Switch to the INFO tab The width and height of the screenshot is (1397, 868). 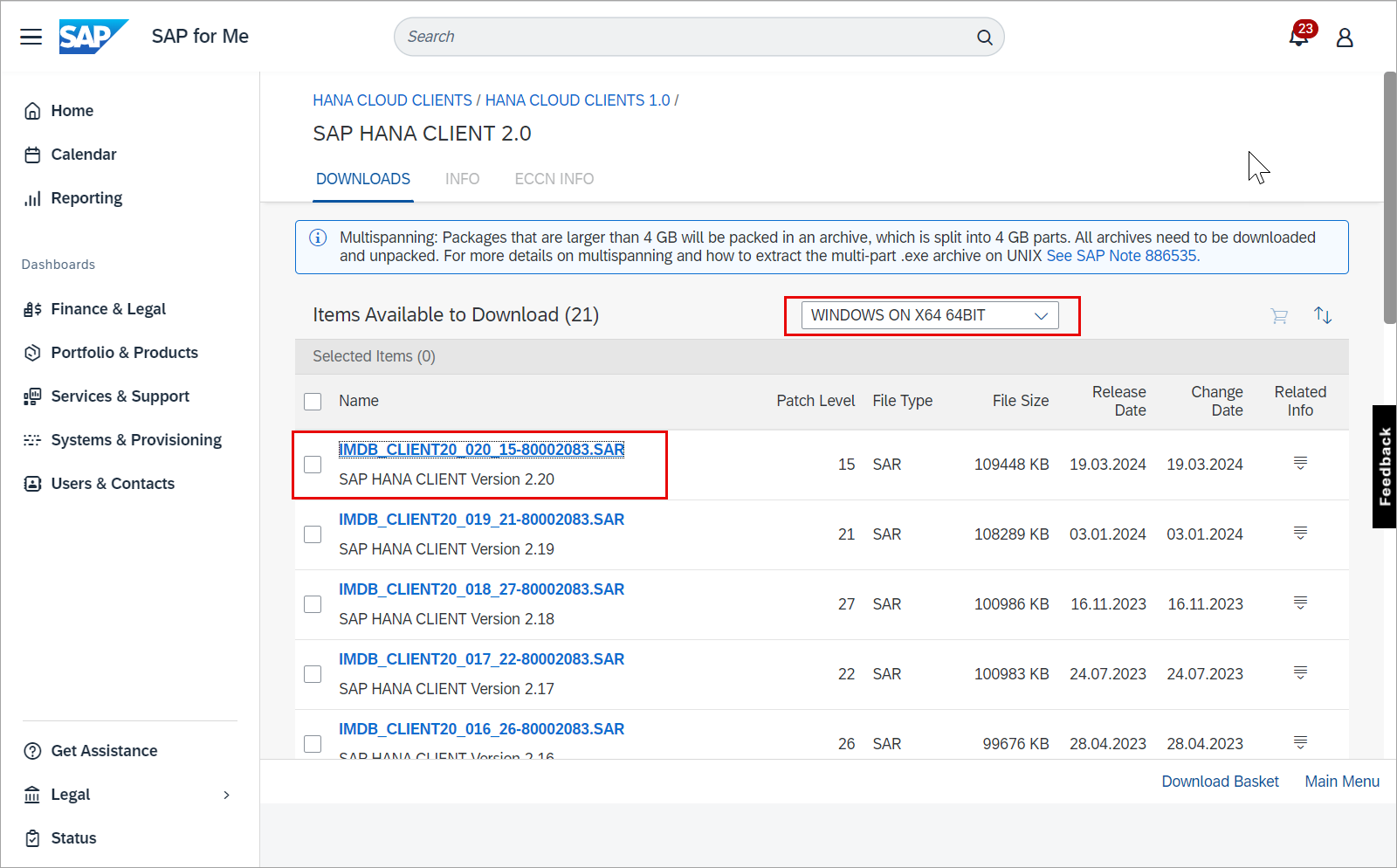pyautogui.click(x=462, y=179)
